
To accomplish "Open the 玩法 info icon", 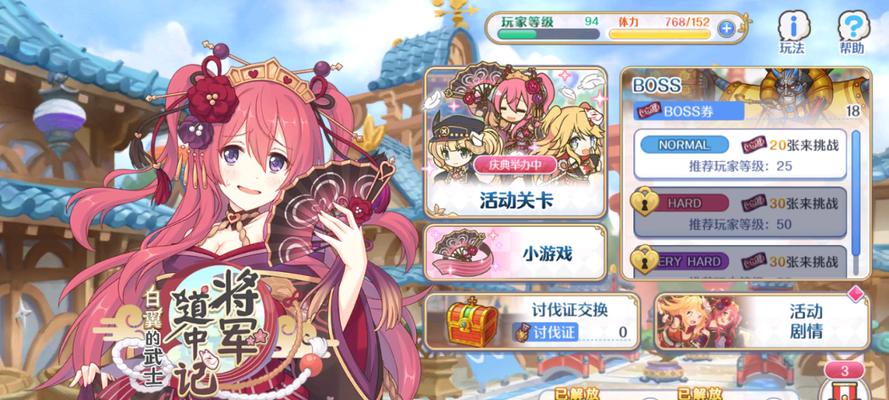I will pos(793,32).
